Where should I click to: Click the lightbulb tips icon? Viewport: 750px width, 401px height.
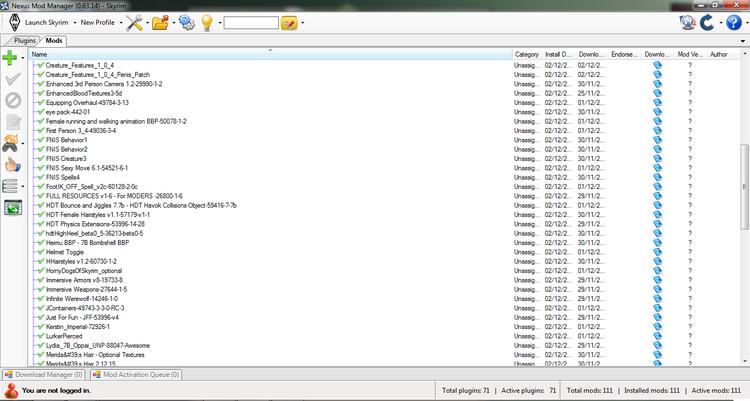(207, 22)
